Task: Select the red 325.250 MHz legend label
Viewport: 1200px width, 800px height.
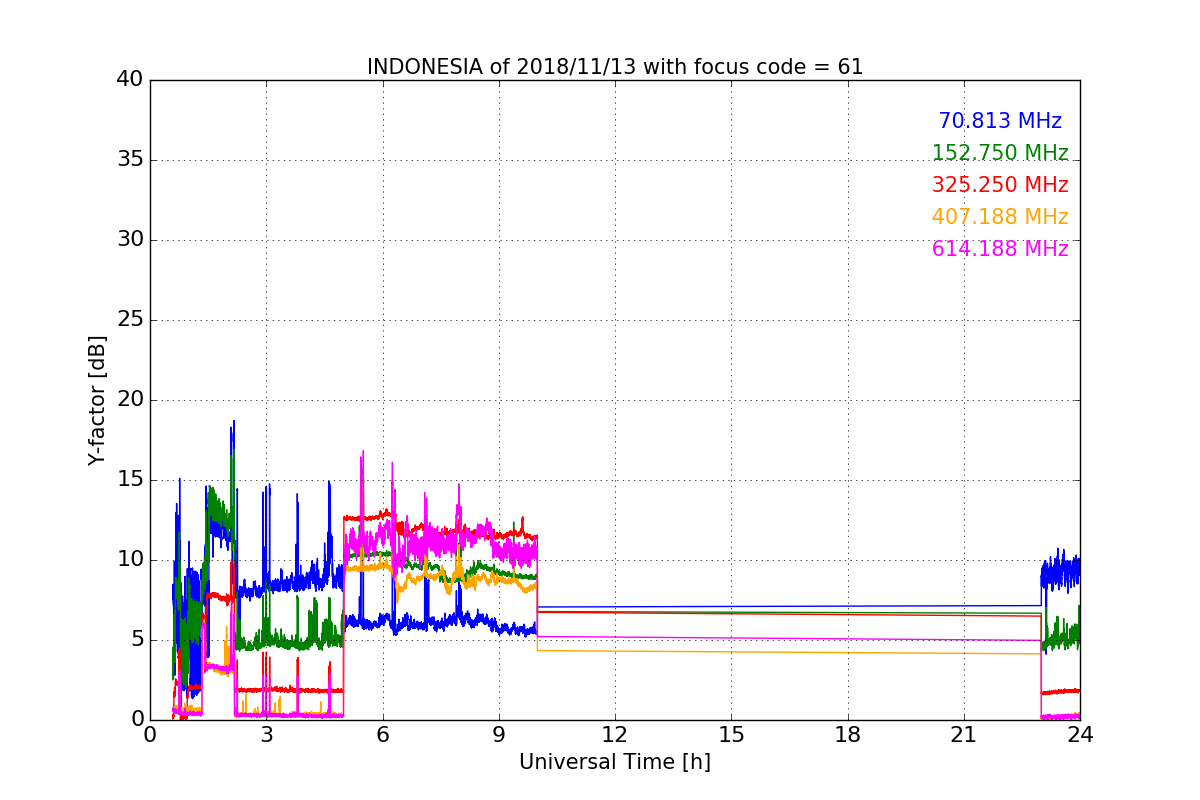Action: [x=1000, y=185]
